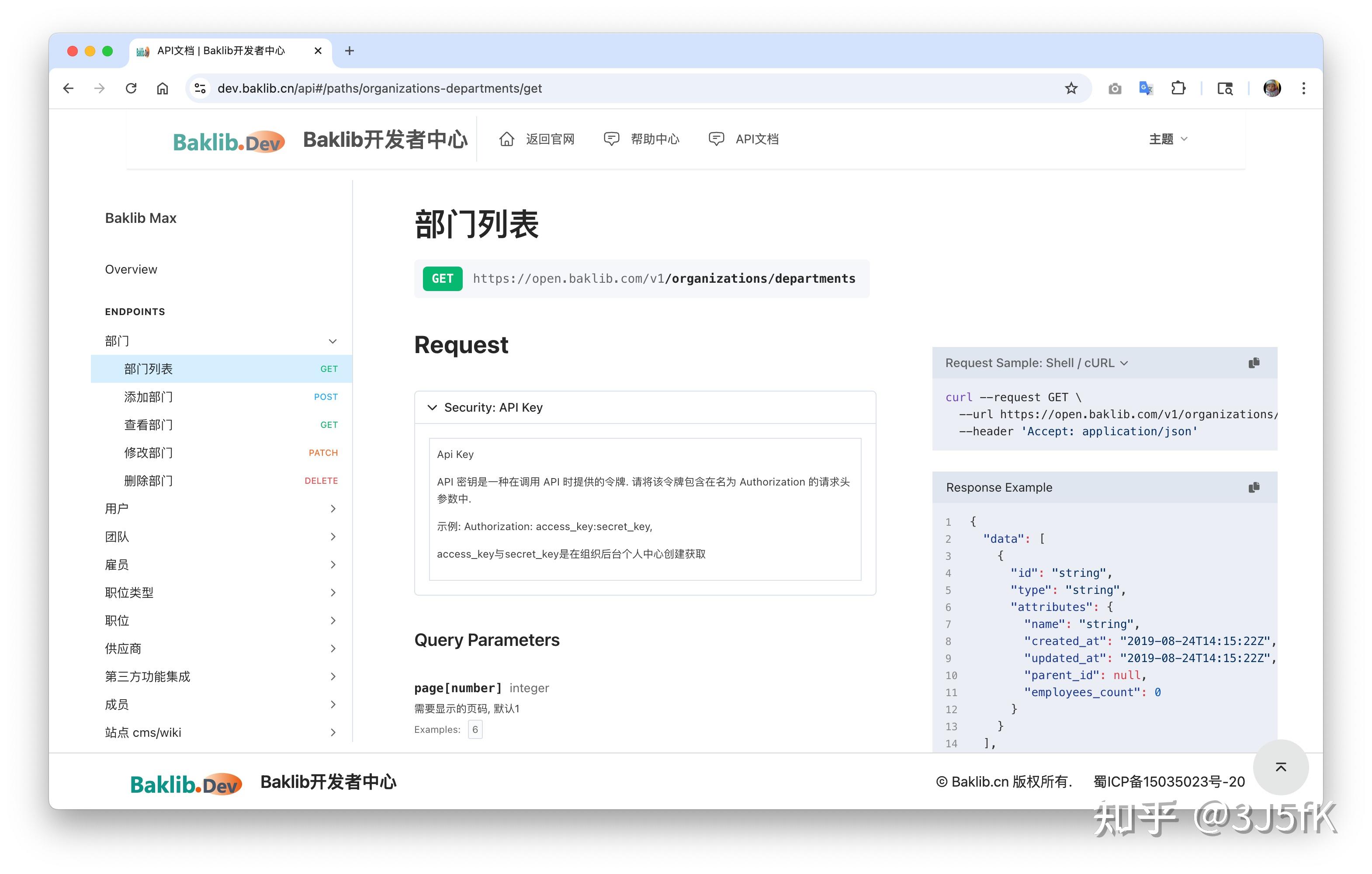
Task: Expand the 职位类型 endpoints group
Action: (x=221, y=592)
